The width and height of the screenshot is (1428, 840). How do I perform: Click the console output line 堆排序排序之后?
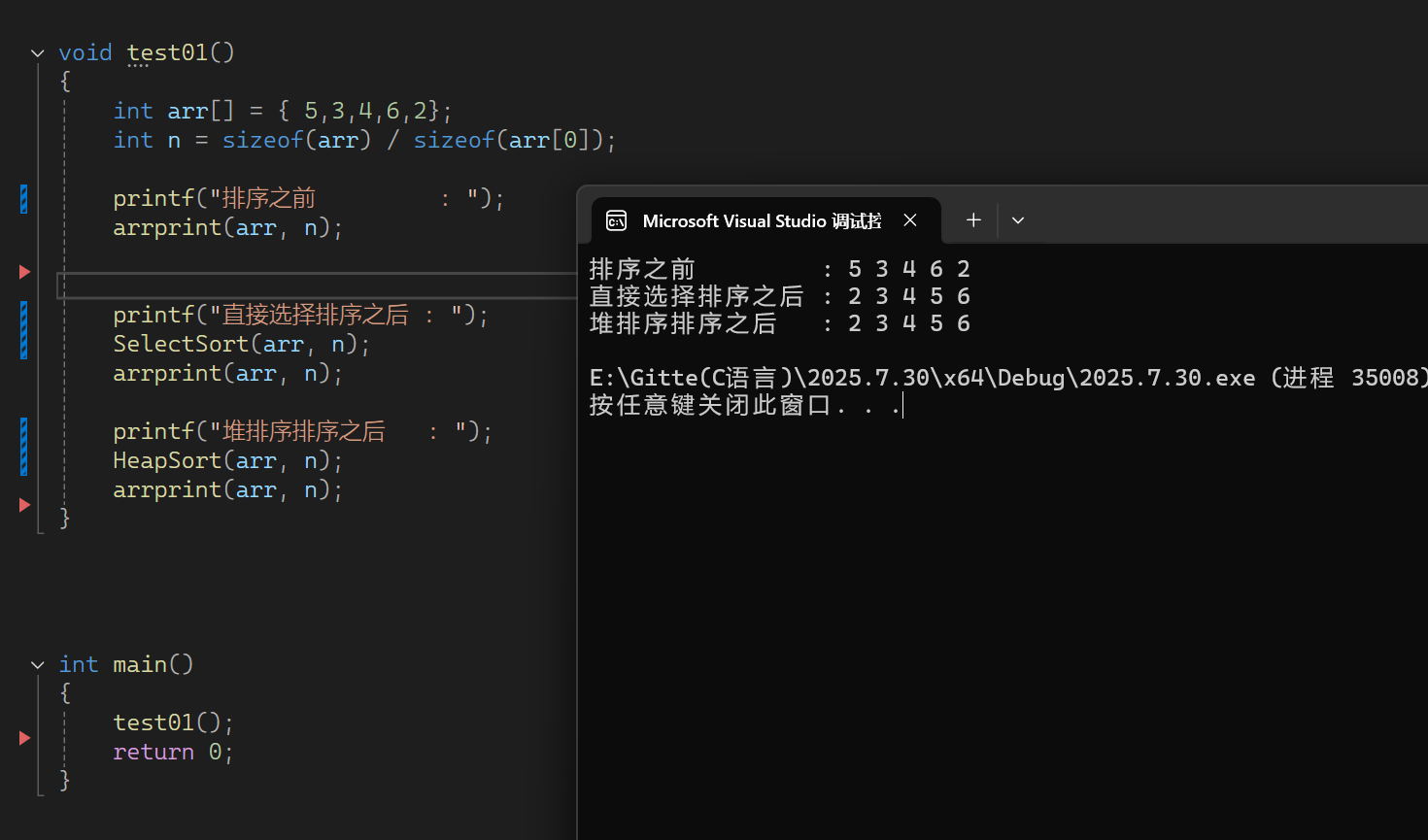[x=779, y=323]
